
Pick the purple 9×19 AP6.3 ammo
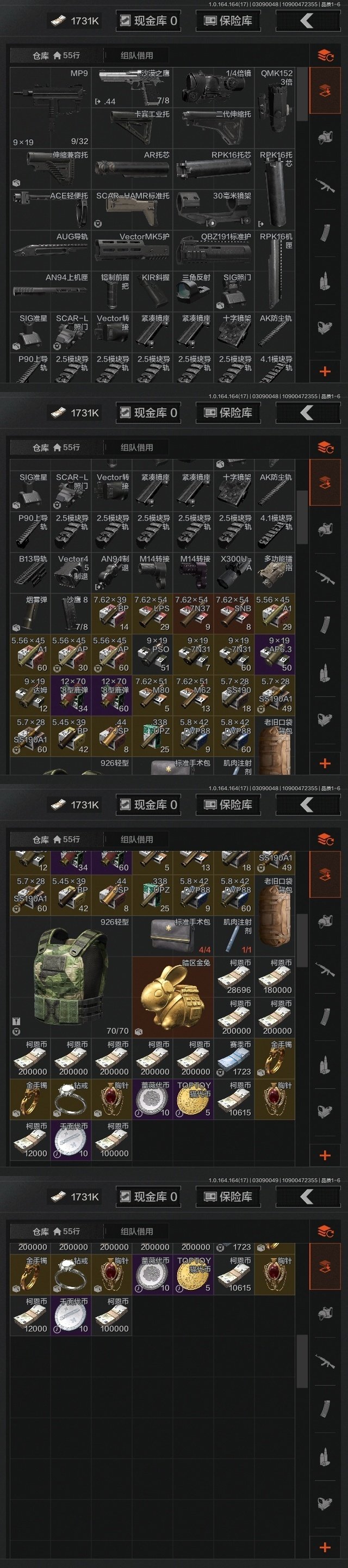(275, 654)
